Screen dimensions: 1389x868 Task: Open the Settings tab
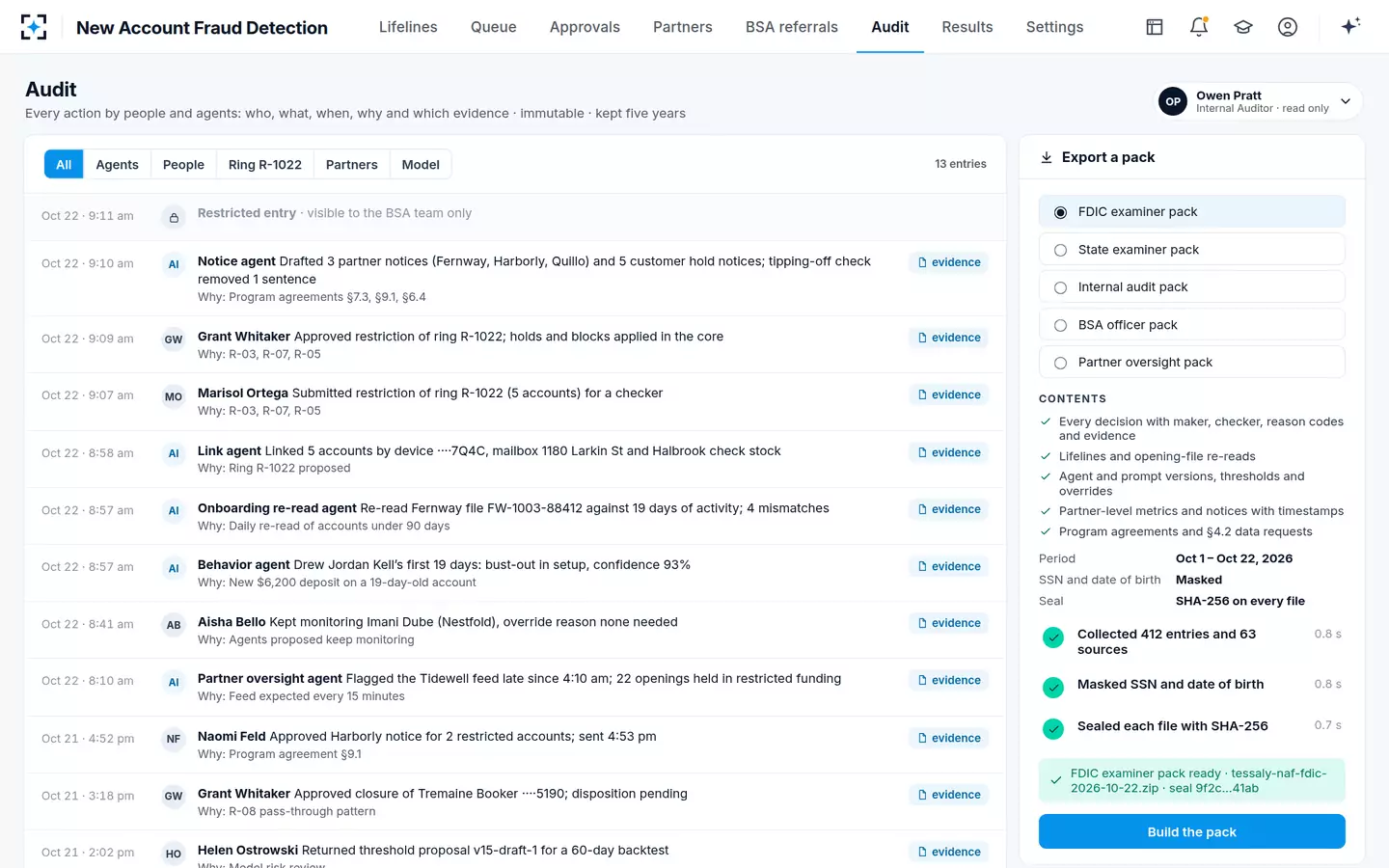[1054, 27]
